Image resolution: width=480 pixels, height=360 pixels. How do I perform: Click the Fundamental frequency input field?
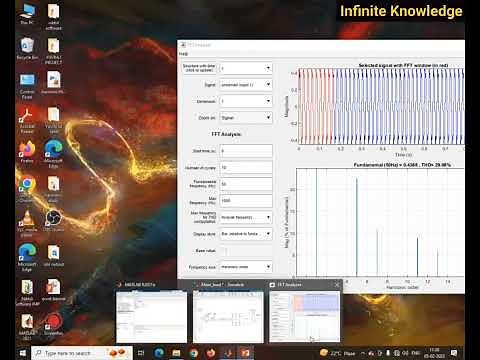246,184
